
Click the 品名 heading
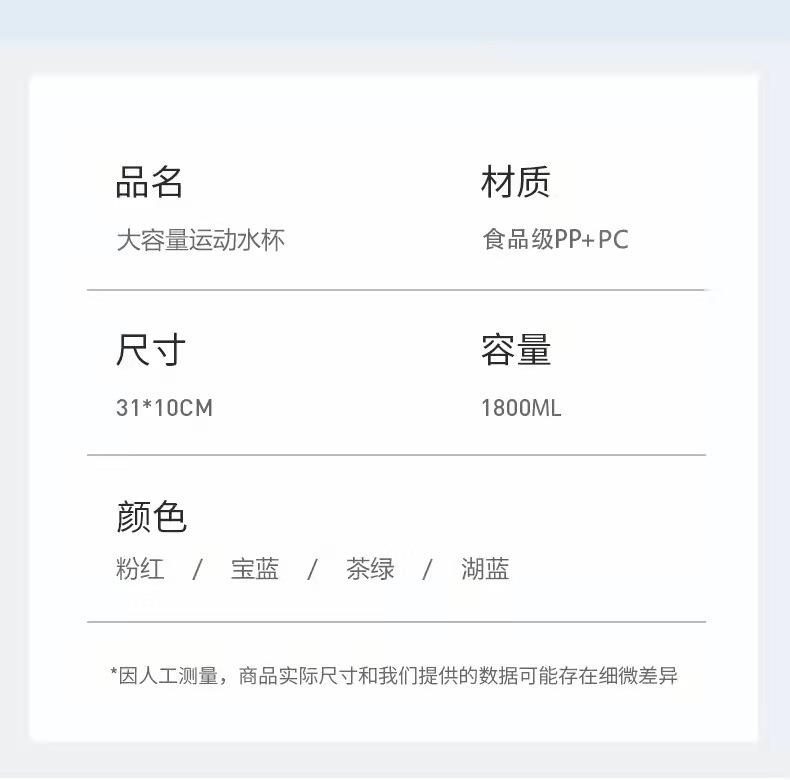click(x=150, y=183)
